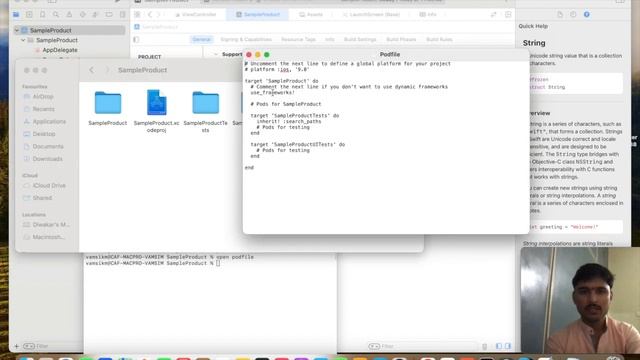Select AppDelegate in the navigator
This screenshot has height=360, width=640.
[x=60, y=50]
